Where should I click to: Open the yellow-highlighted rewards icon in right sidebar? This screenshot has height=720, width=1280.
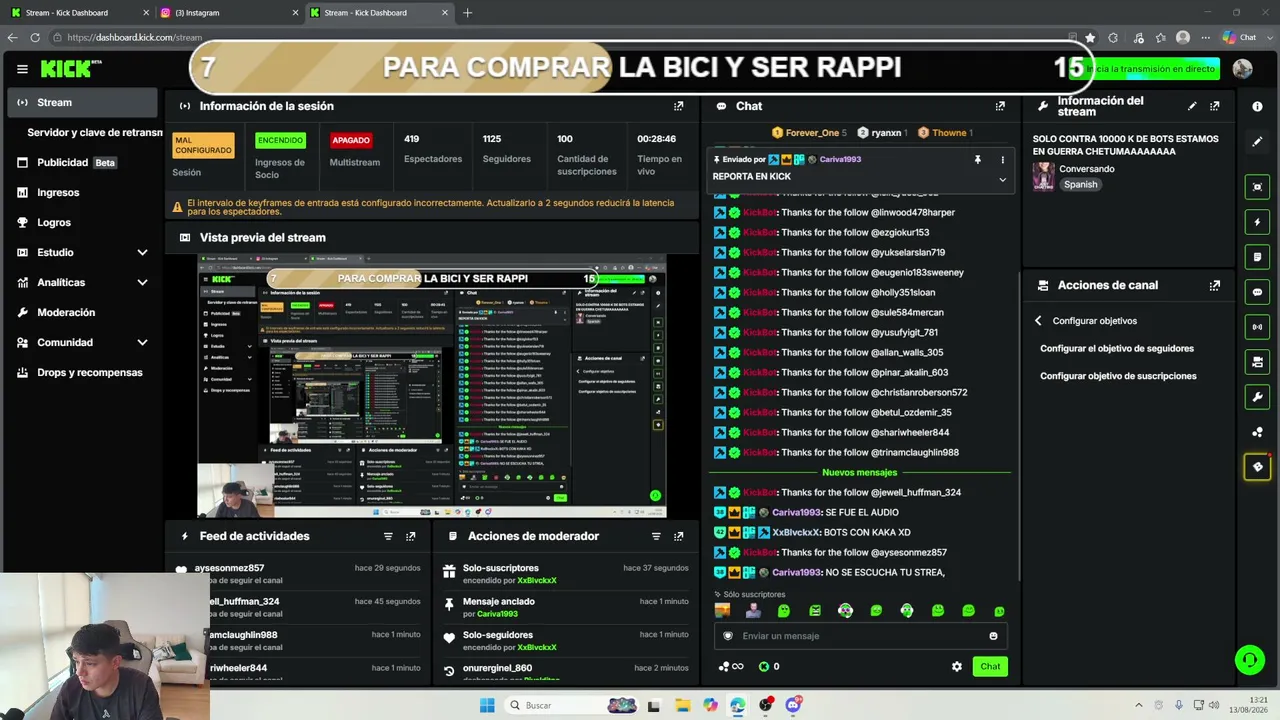pyautogui.click(x=1258, y=467)
